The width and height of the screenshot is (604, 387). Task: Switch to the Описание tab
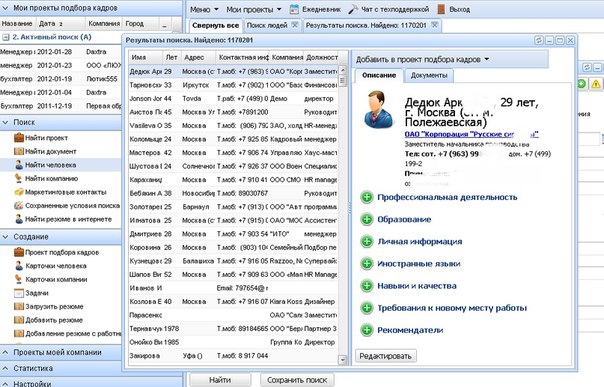point(379,75)
